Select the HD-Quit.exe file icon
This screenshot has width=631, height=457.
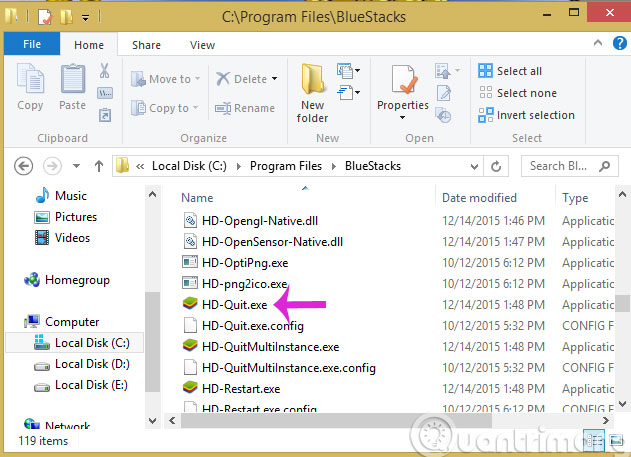[x=190, y=303]
